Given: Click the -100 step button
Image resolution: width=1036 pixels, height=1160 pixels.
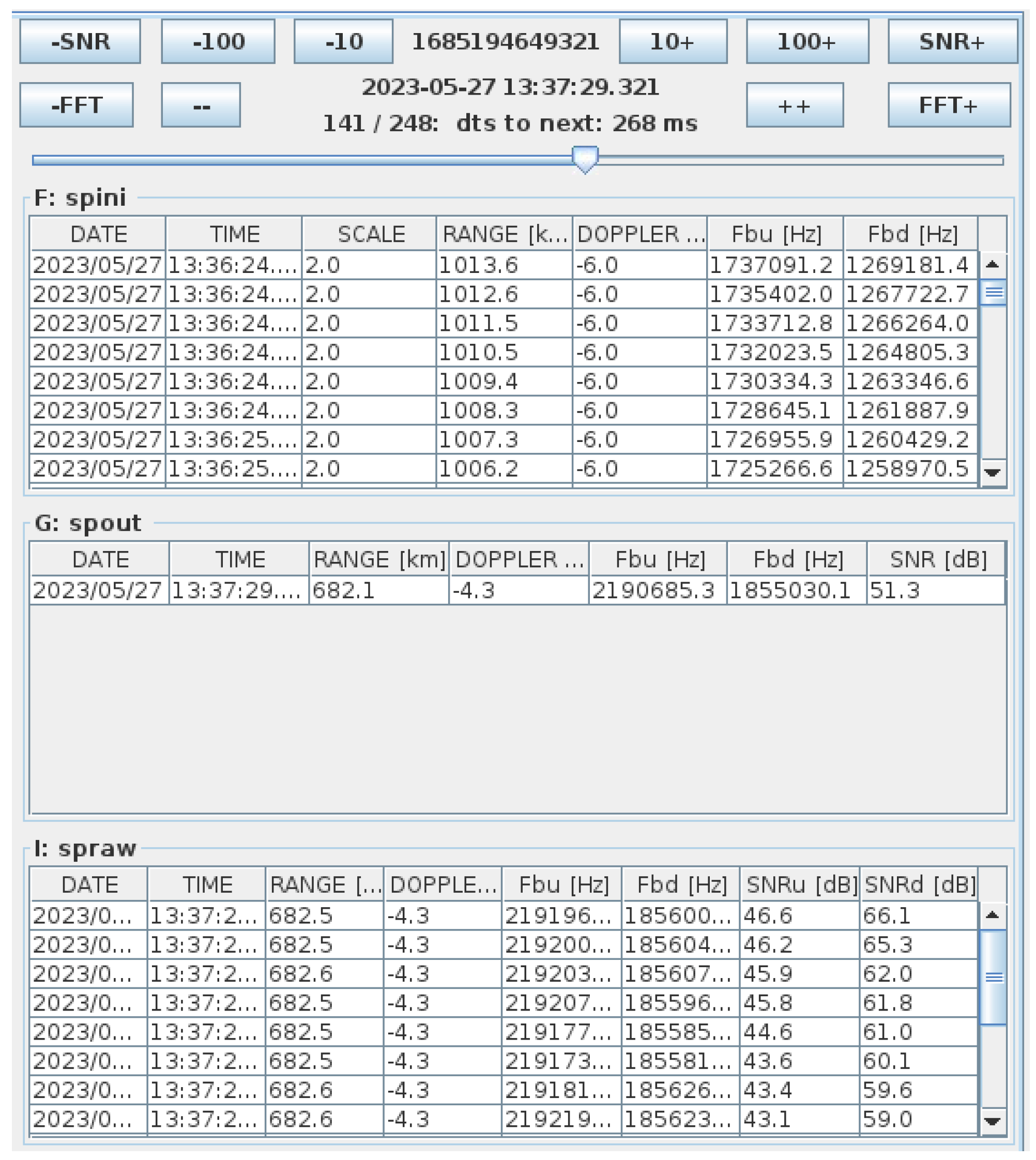Looking at the screenshot, I should (x=218, y=41).
